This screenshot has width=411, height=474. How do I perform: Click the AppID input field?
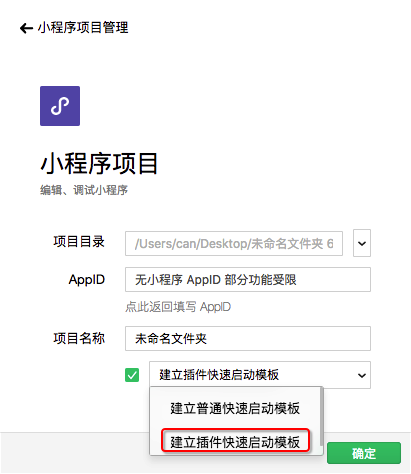(x=248, y=279)
